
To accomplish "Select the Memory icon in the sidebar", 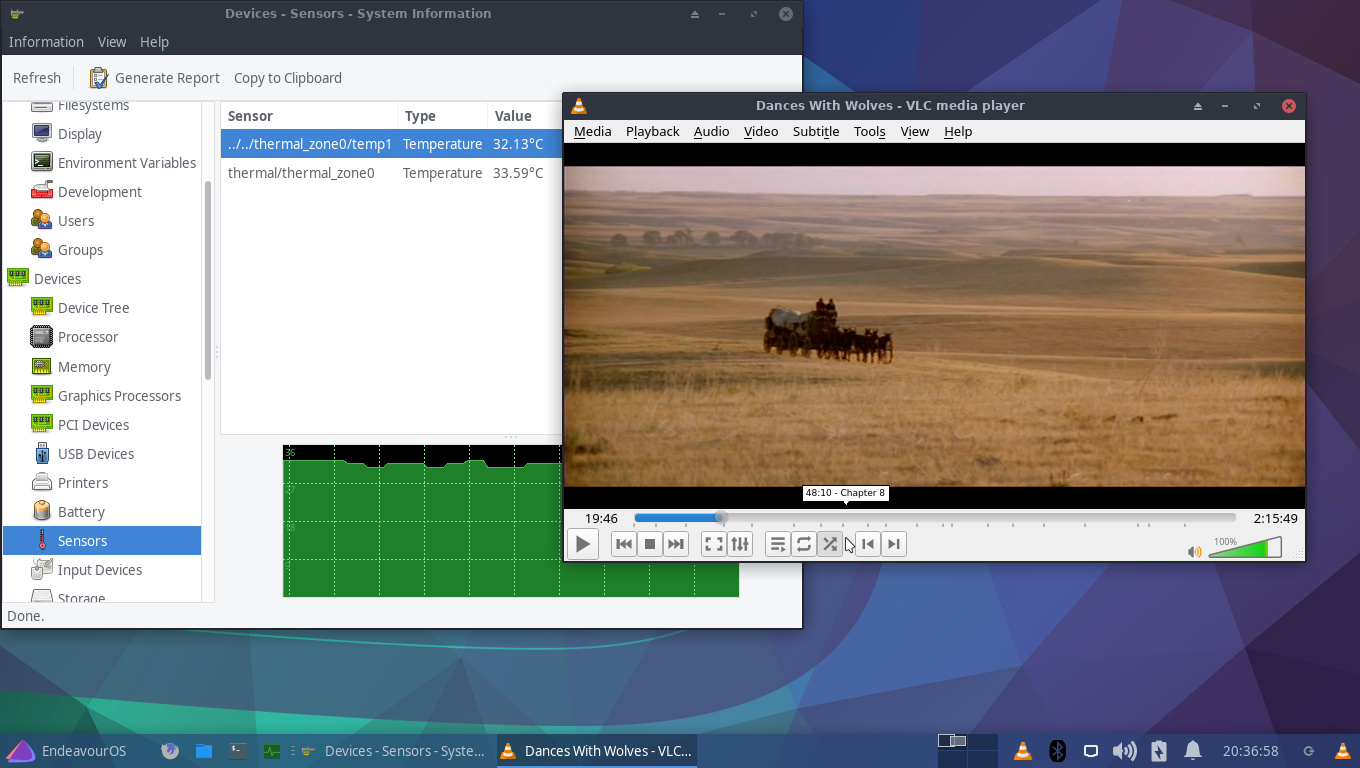I will coord(42,366).
